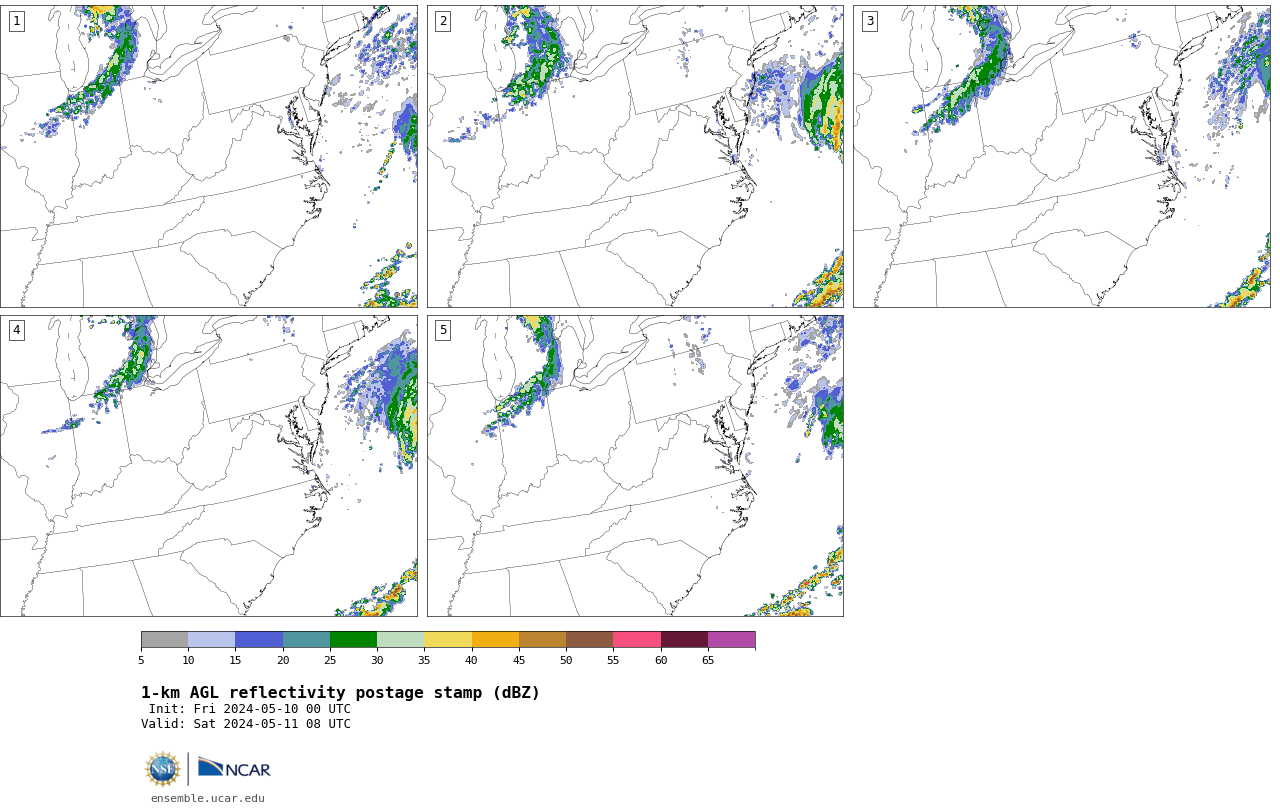Click the tan 45-50 dBZ swatch
This screenshot has height=809, width=1280.
click(x=542, y=640)
